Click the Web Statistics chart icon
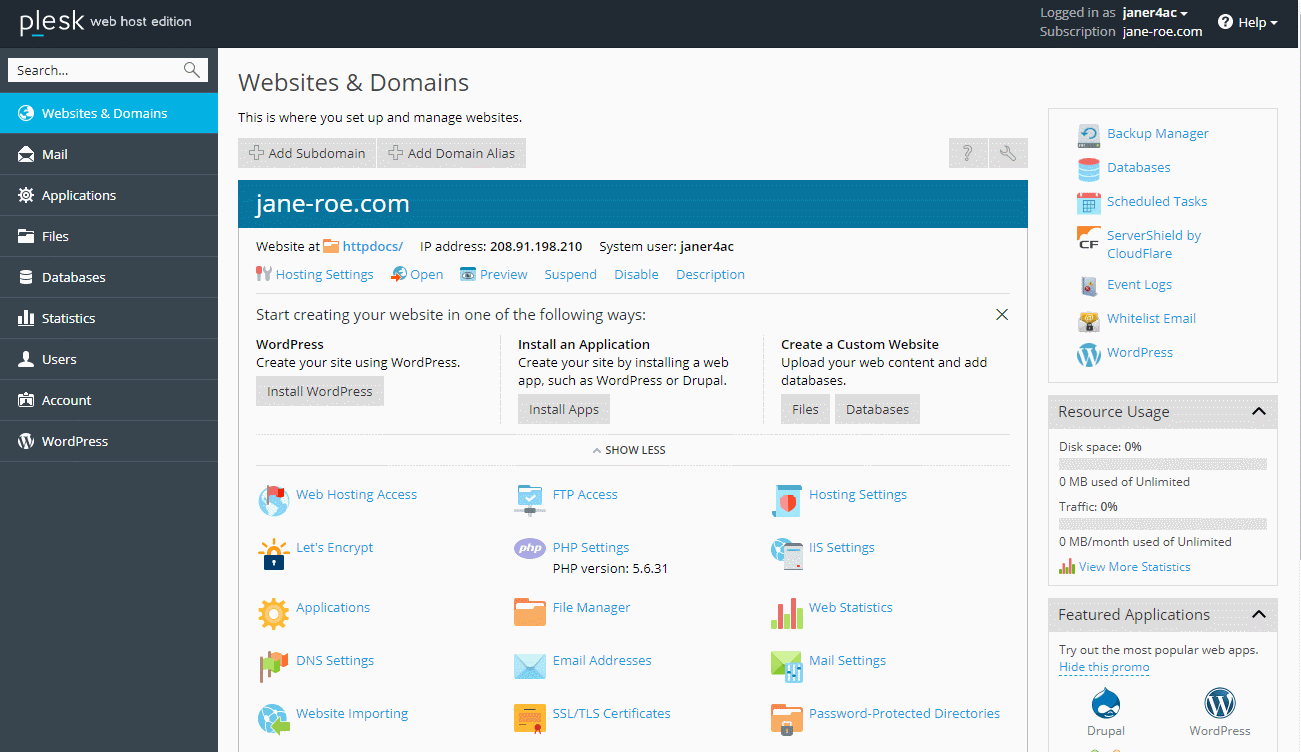This screenshot has width=1301, height=752. 786,611
